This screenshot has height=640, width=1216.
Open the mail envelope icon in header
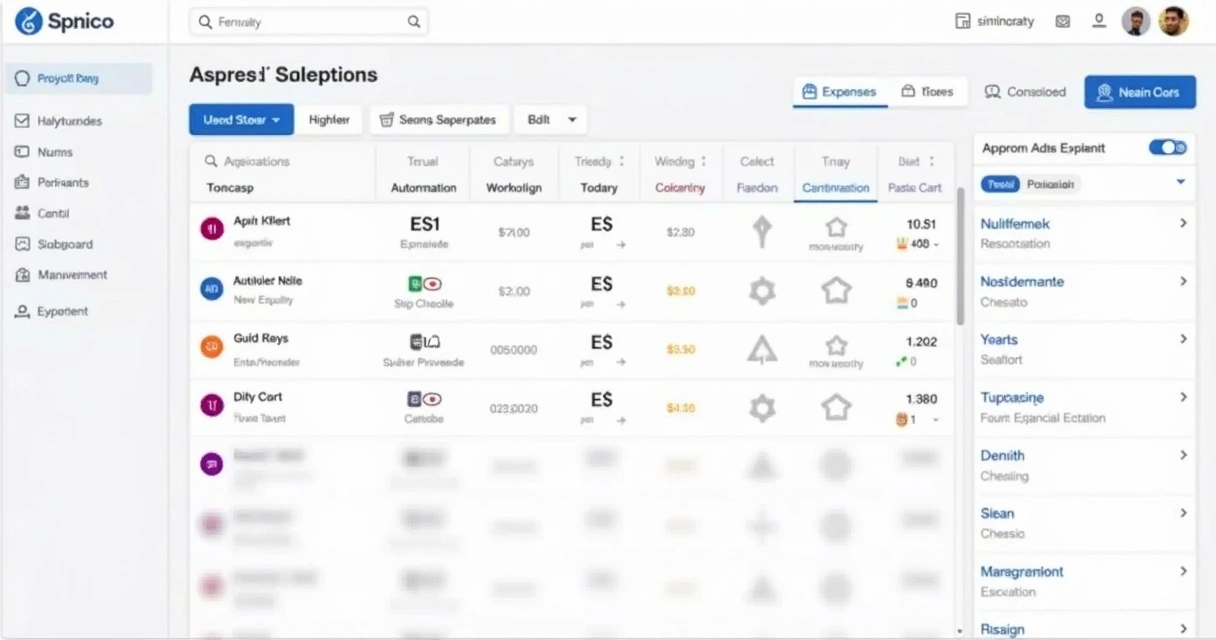pyautogui.click(x=1063, y=21)
